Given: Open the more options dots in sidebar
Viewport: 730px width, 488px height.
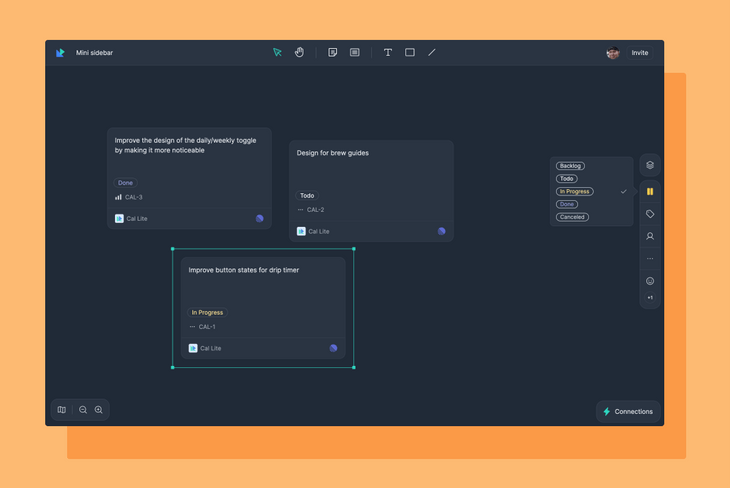Looking at the screenshot, I should click(x=650, y=258).
